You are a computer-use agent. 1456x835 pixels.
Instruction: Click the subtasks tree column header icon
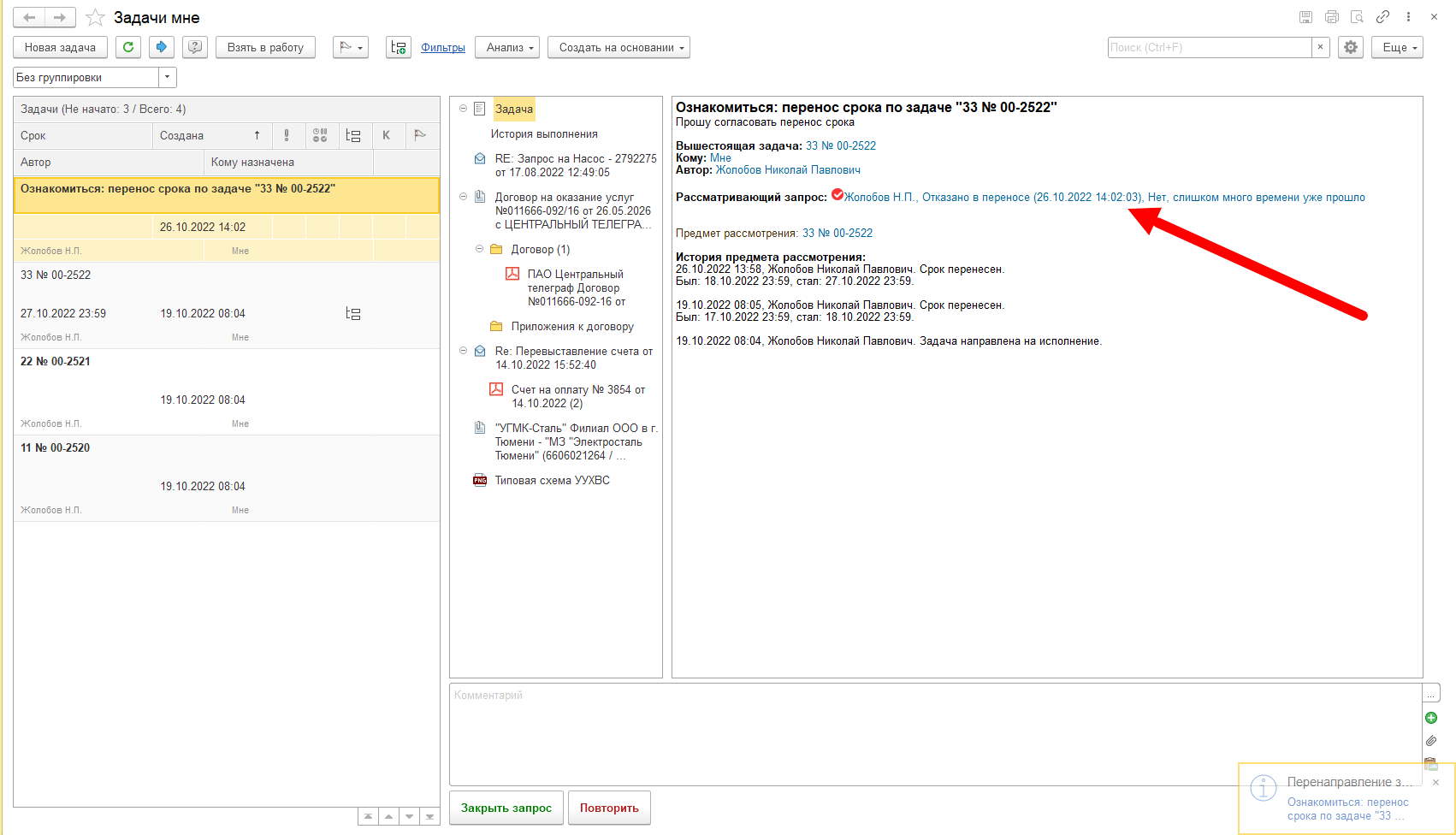353,135
